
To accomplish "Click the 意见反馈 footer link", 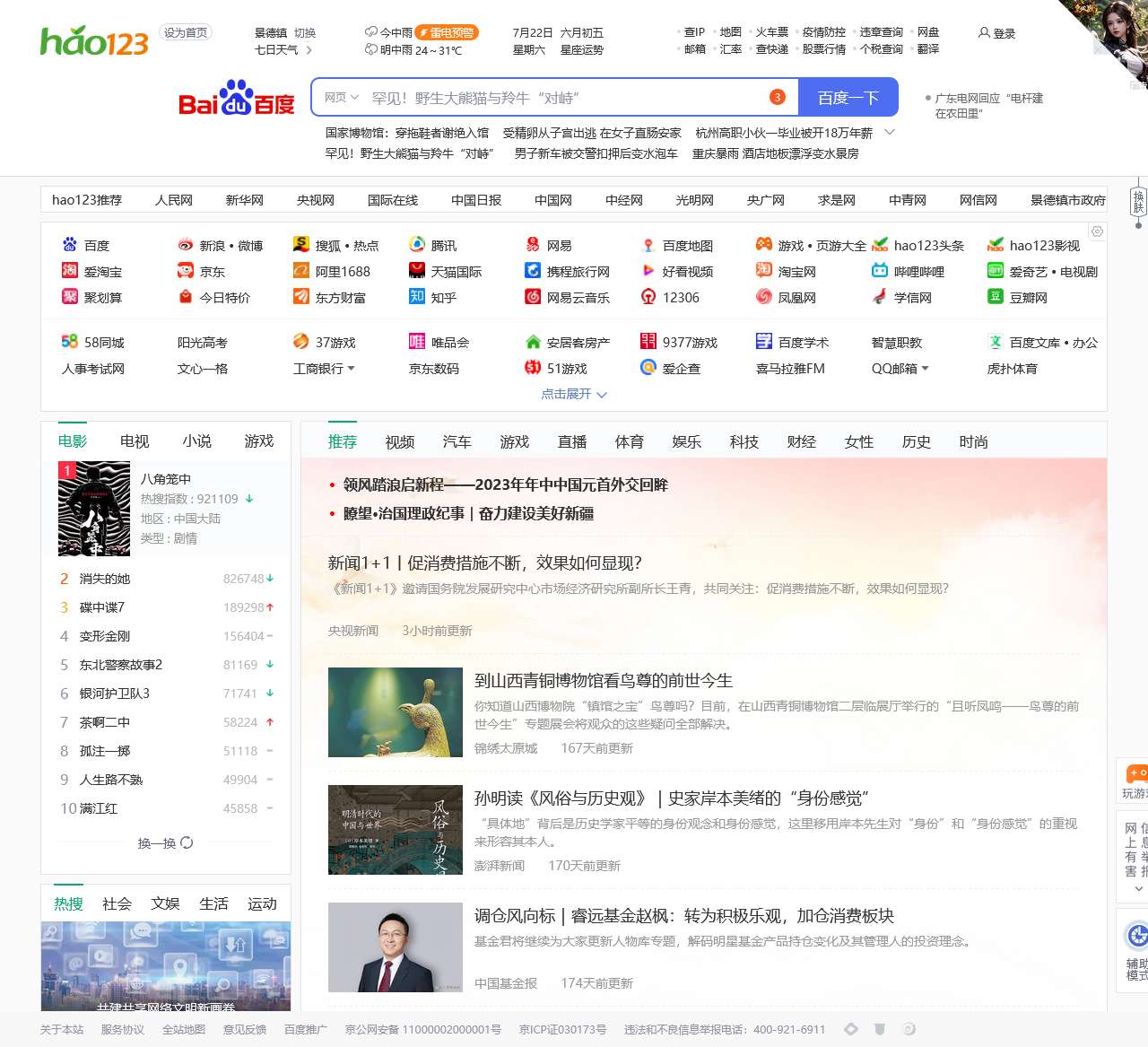I will pos(245,1030).
